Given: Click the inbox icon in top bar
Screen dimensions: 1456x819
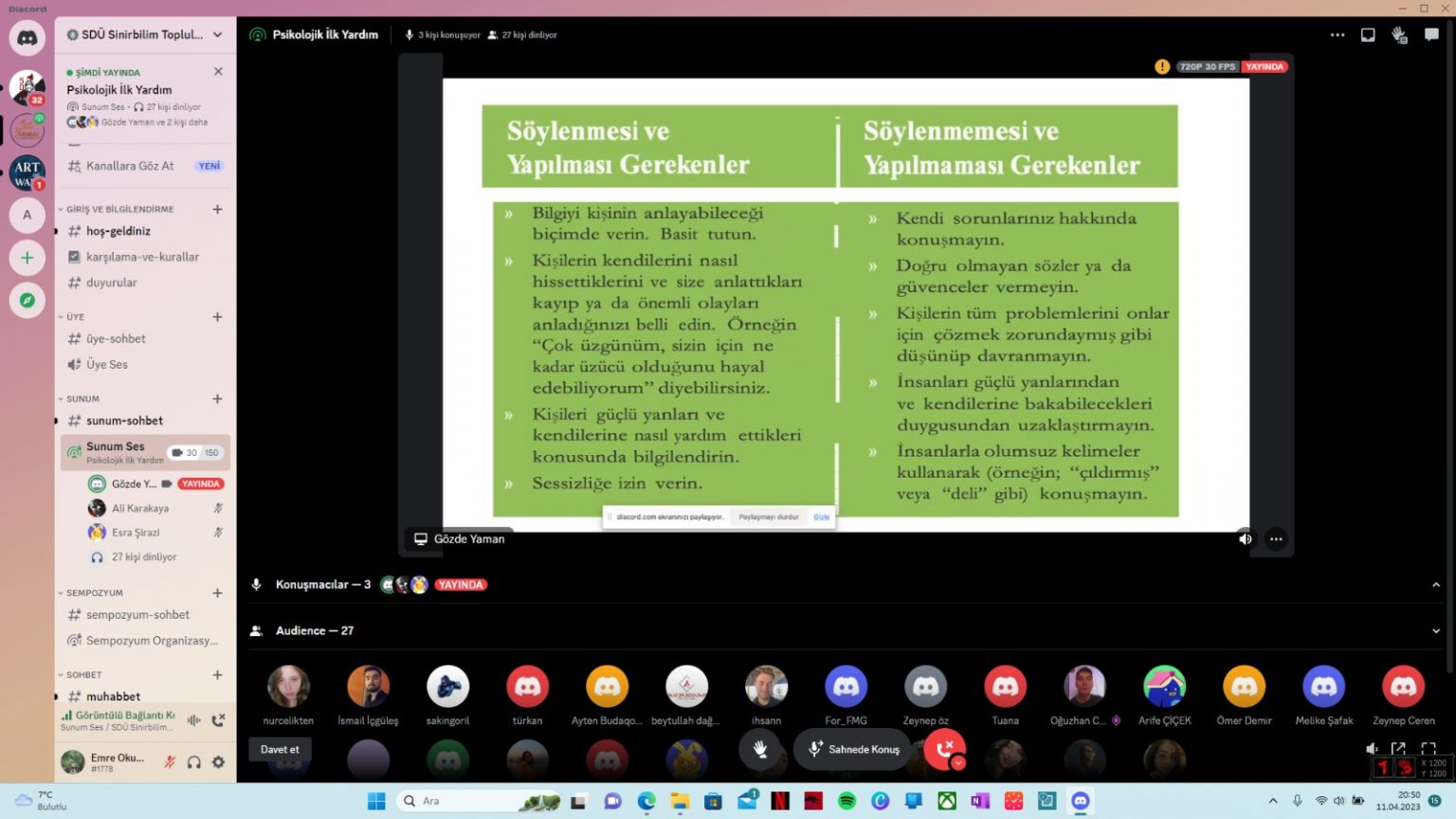Looking at the screenshot, I should click(x=1368, y=35).
